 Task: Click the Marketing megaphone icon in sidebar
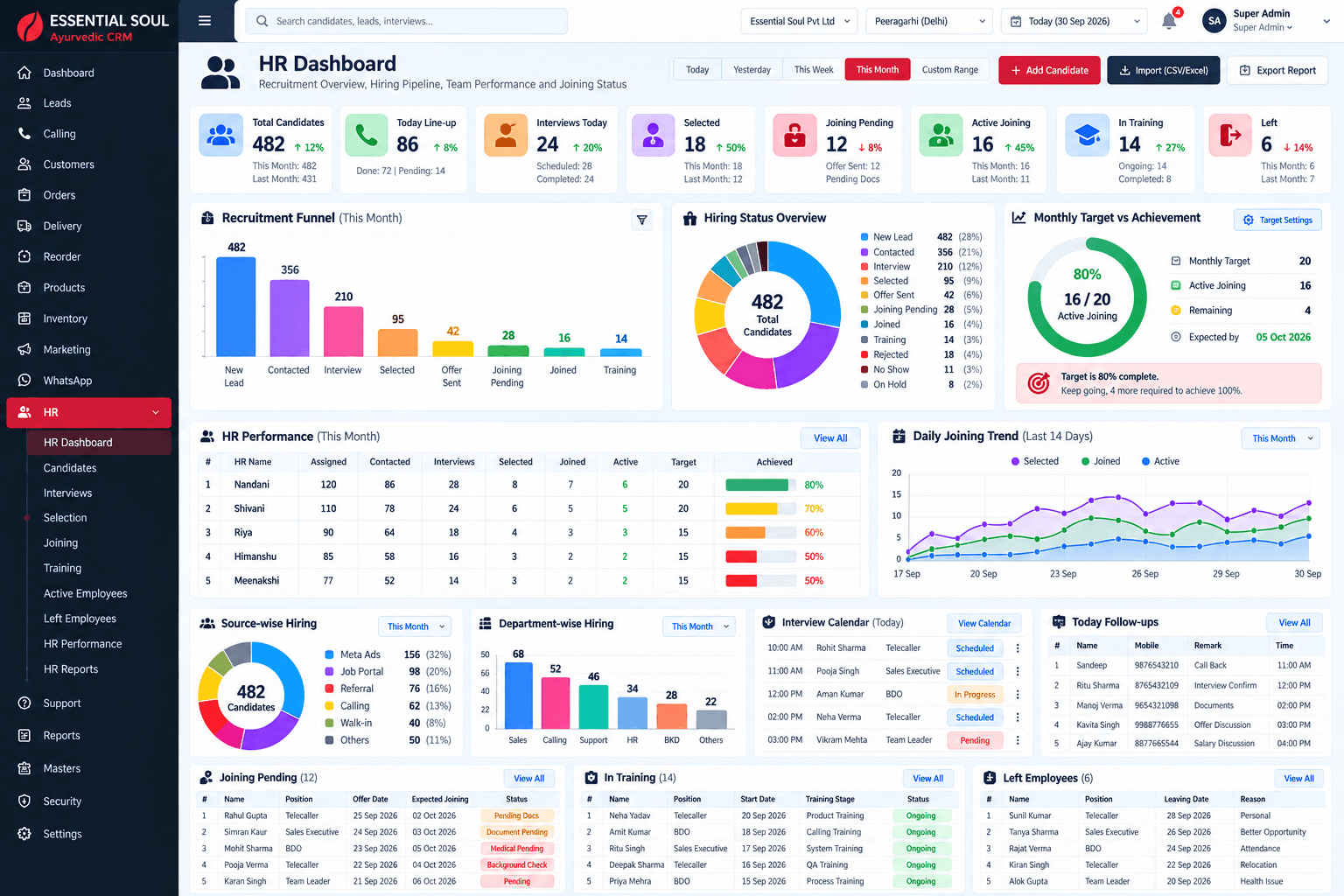tap(24, 349)
